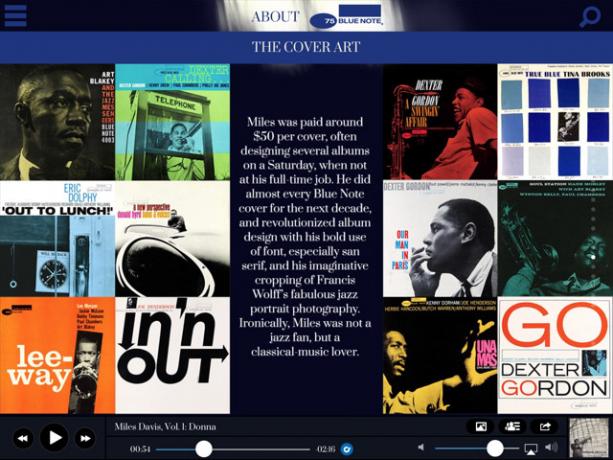Open Eric Dolphy 'Out to Lunch!' cover

[57, 238]
